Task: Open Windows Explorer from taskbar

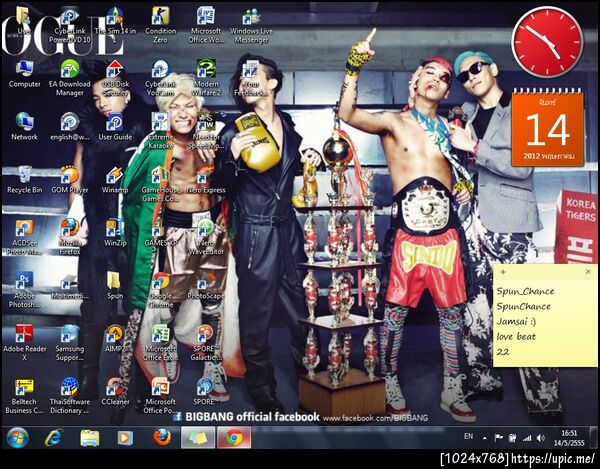Action: click(90, 438)
